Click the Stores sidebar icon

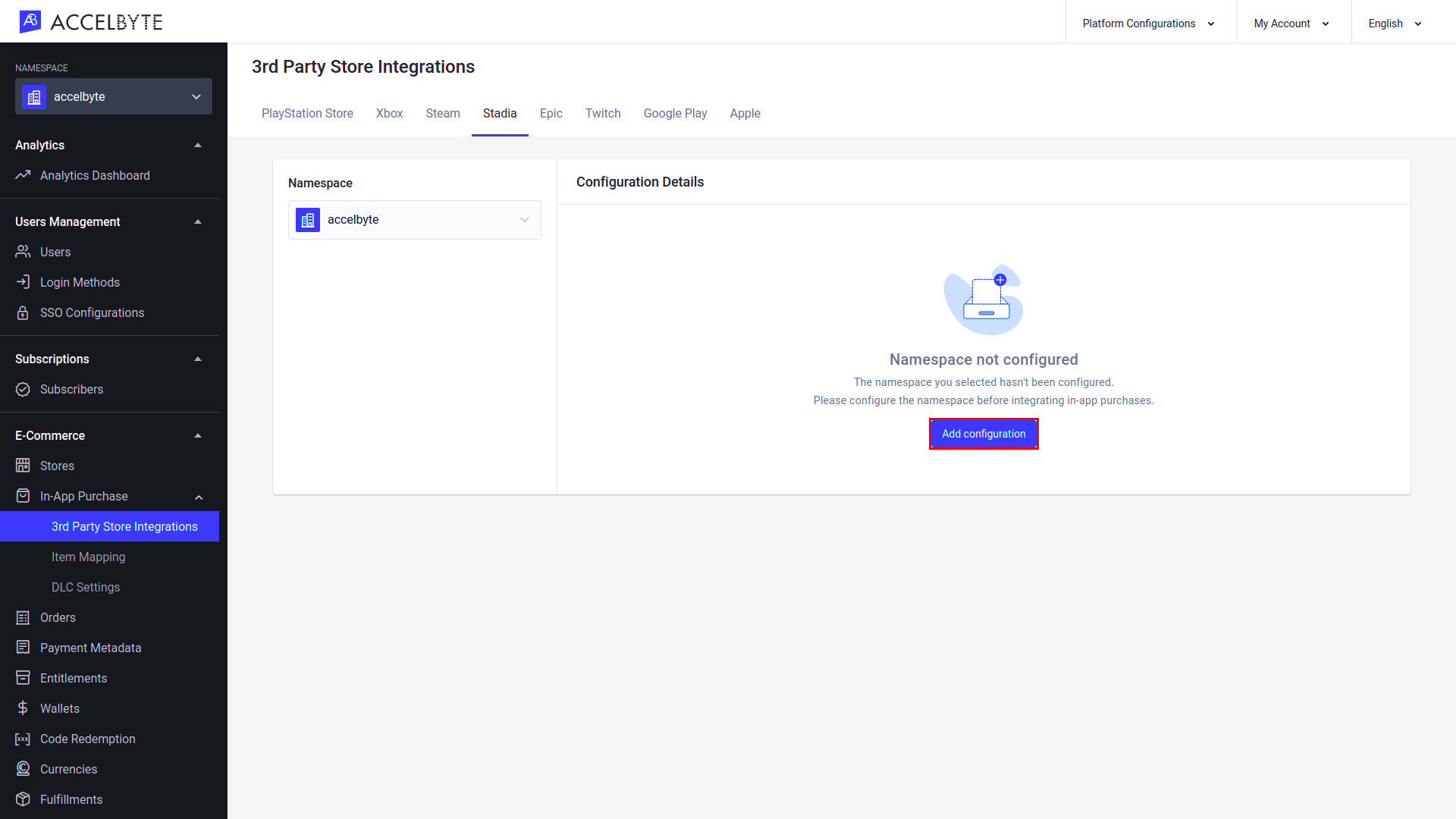pos(22,465)
